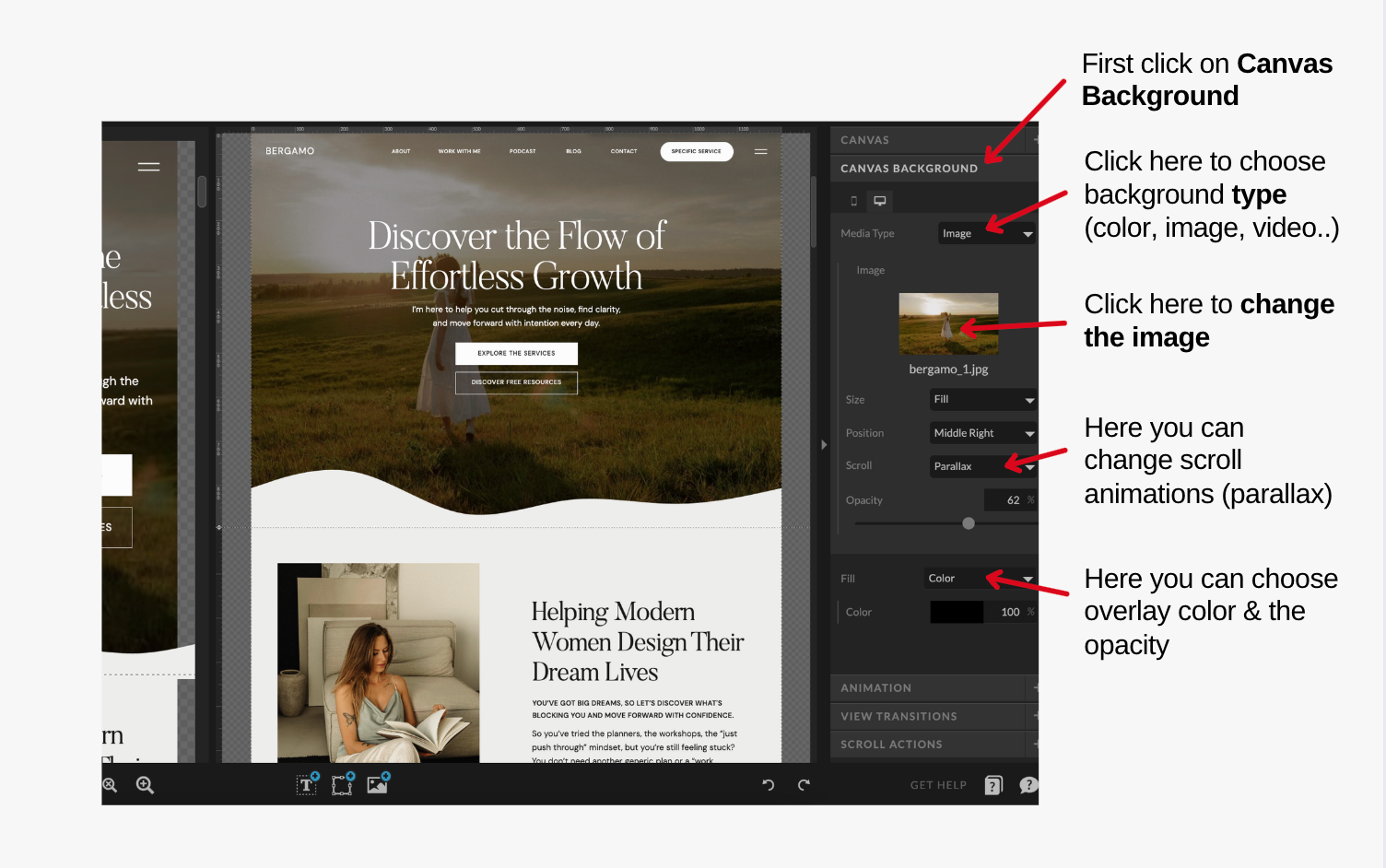Change the Scroll dropdown from Parallax
The height and width of the screenshot is (868, 1386).
point(982,466)
